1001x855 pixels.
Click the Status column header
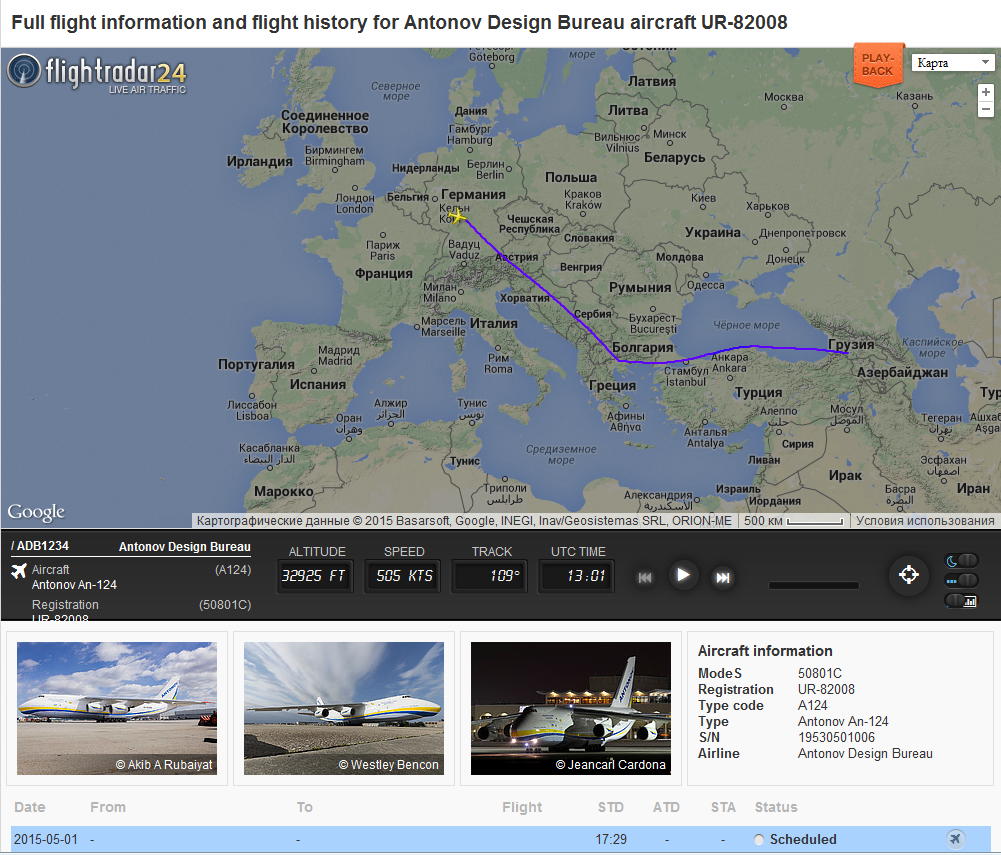tap(776, 807)
